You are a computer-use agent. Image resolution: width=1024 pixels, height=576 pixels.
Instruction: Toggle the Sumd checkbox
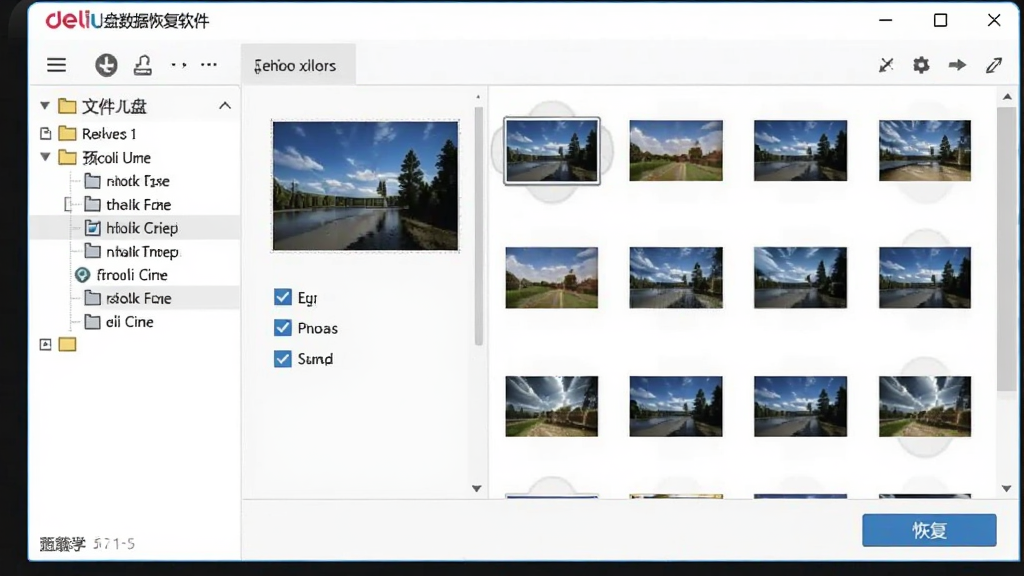283,359
